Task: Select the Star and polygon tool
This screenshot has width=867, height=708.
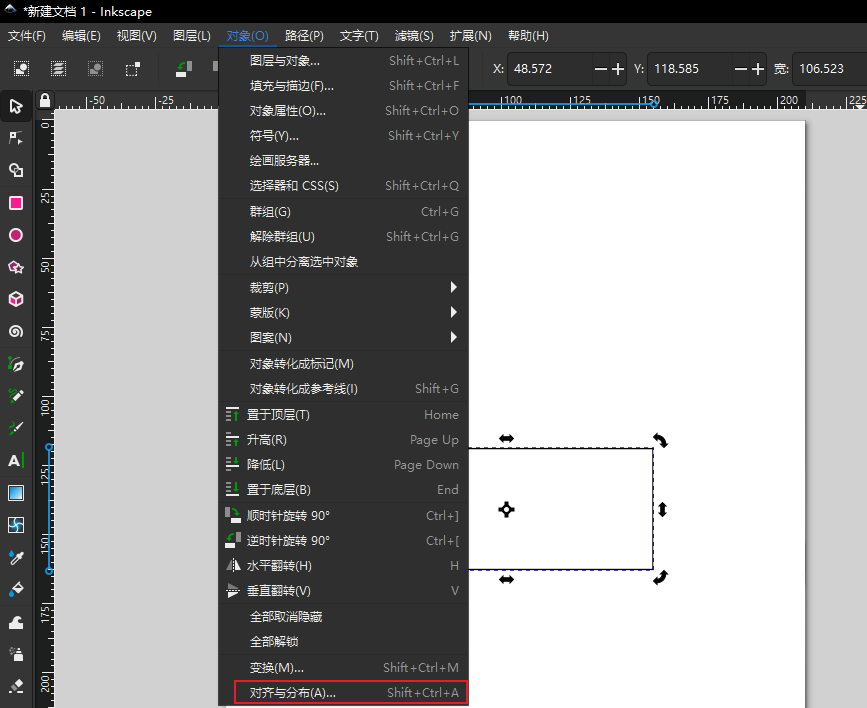Action: click(x=16, y=267)
